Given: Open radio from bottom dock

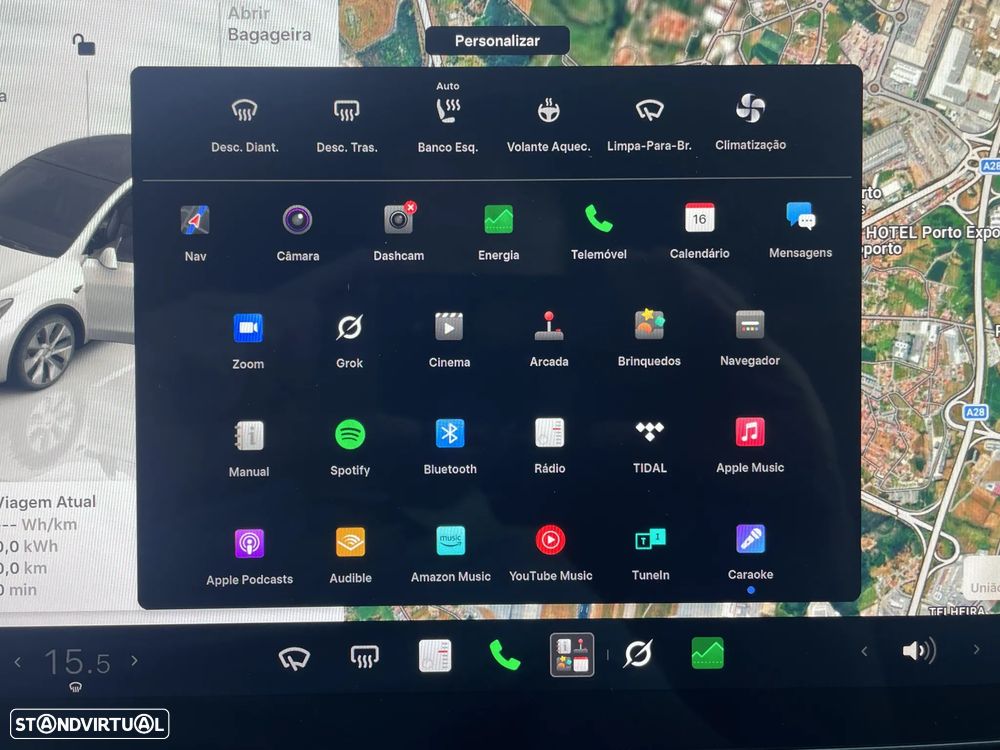Looking at the screenshot, I should coord(435,656).
